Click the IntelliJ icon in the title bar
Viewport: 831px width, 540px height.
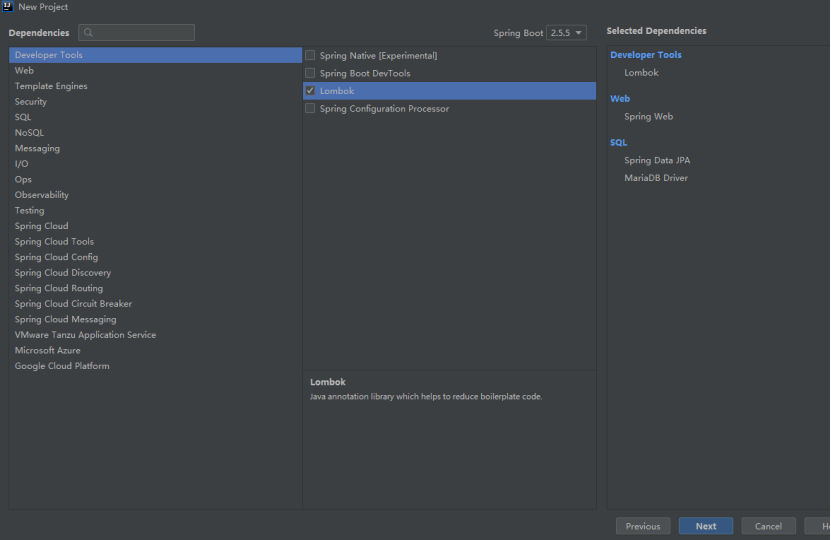tap(8, 7)
